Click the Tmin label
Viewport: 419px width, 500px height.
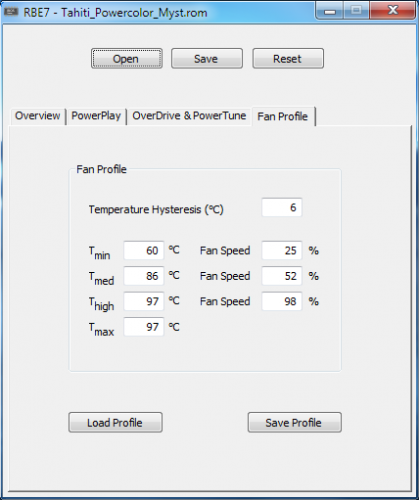99,253
